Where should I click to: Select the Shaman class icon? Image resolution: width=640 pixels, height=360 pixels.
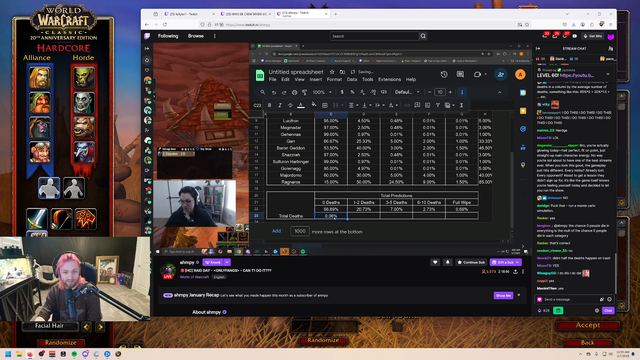point(86,219)
